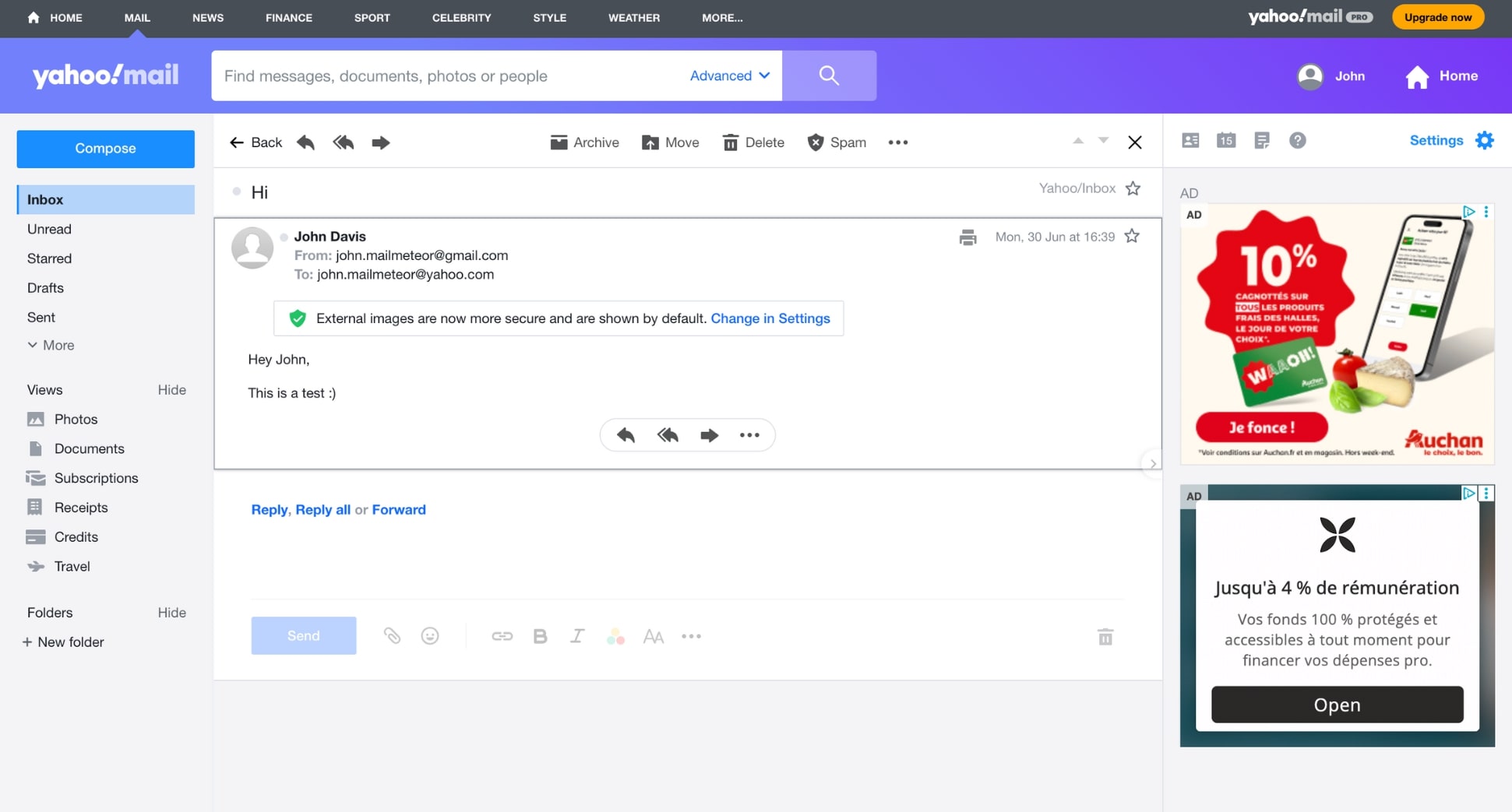
Task: Insert an emoji in the reply composer
Action: [x=429, y=635]
